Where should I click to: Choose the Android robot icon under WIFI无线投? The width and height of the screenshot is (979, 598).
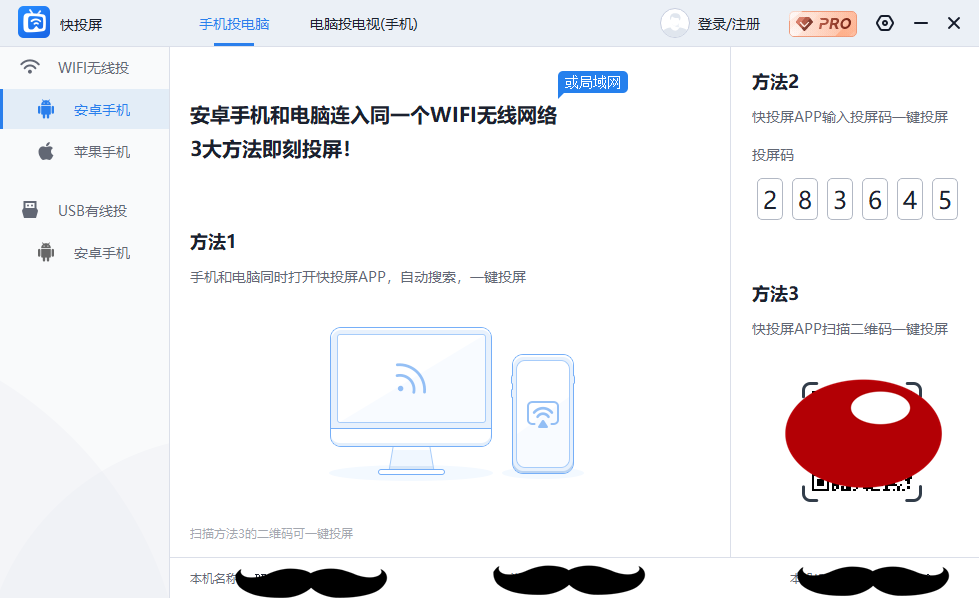tap(46, 109)
